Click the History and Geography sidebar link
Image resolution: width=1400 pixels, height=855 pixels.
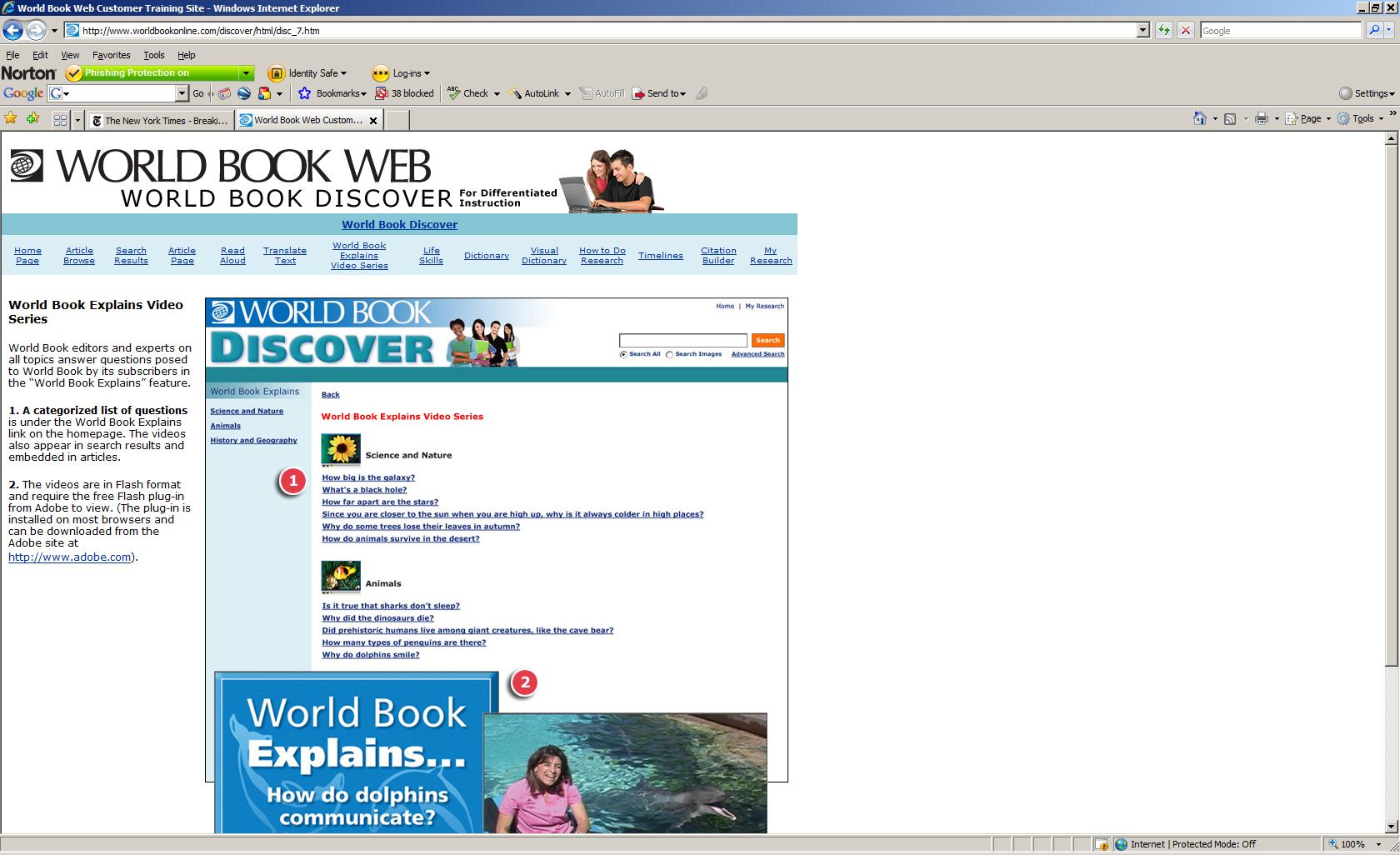(253, 441)
